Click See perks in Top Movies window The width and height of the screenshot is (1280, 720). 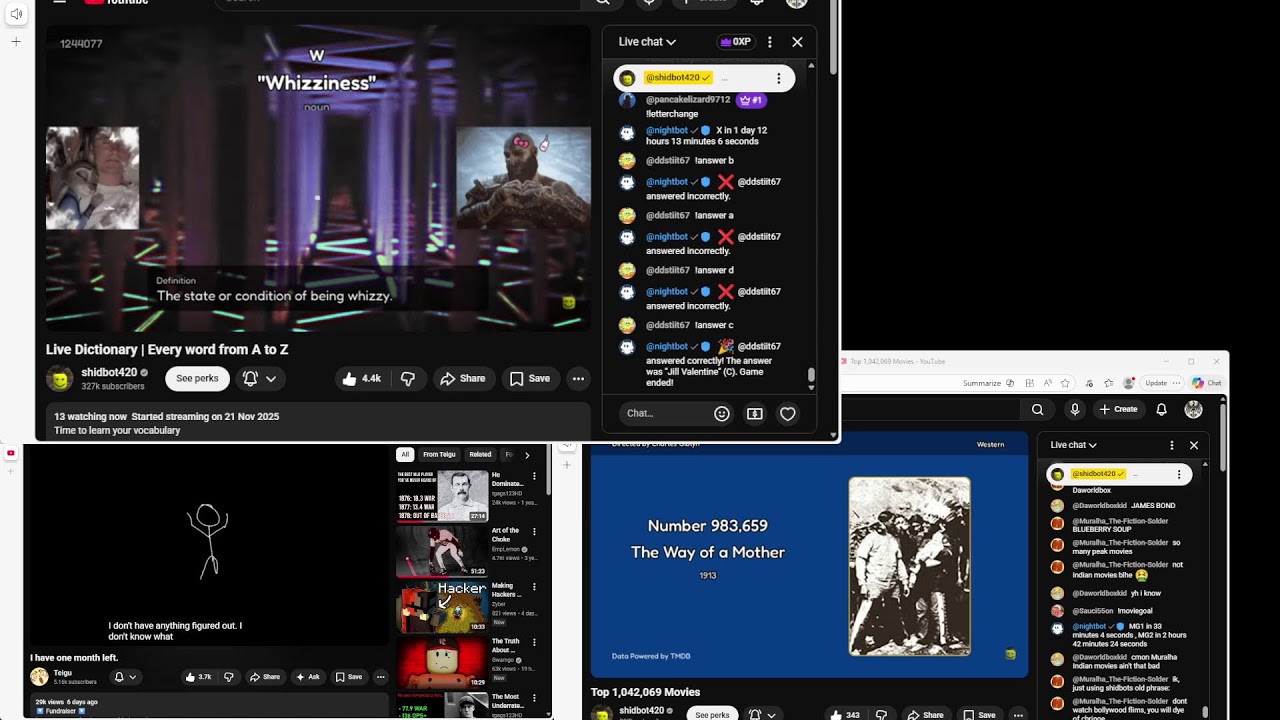pyautogui.click(x=712, y=715)
